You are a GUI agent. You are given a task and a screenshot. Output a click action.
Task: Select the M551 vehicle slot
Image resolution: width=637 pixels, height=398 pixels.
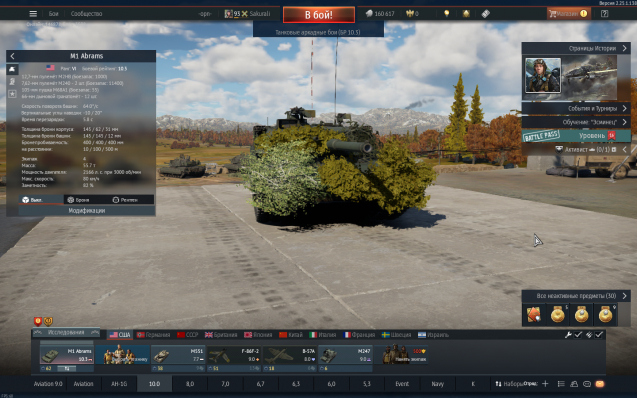(x=178, y=359)
